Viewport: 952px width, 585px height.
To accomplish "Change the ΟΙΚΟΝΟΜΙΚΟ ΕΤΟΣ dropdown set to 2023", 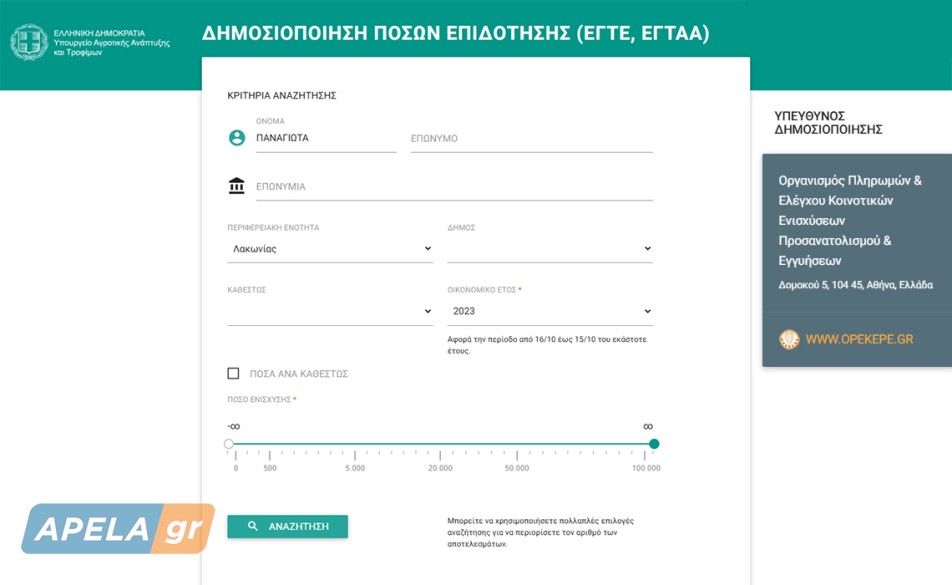I will [549, 311].
